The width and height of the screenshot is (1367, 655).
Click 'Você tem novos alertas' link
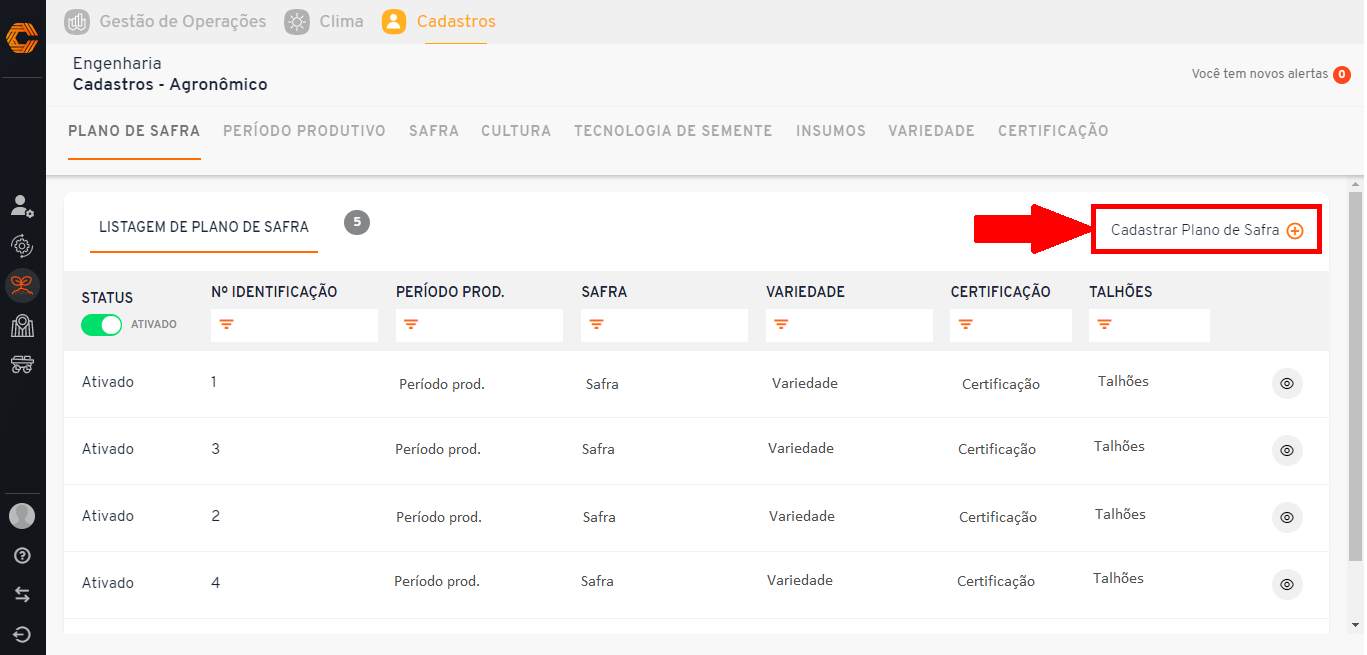pyautogui.click(x=1259, y=74)
